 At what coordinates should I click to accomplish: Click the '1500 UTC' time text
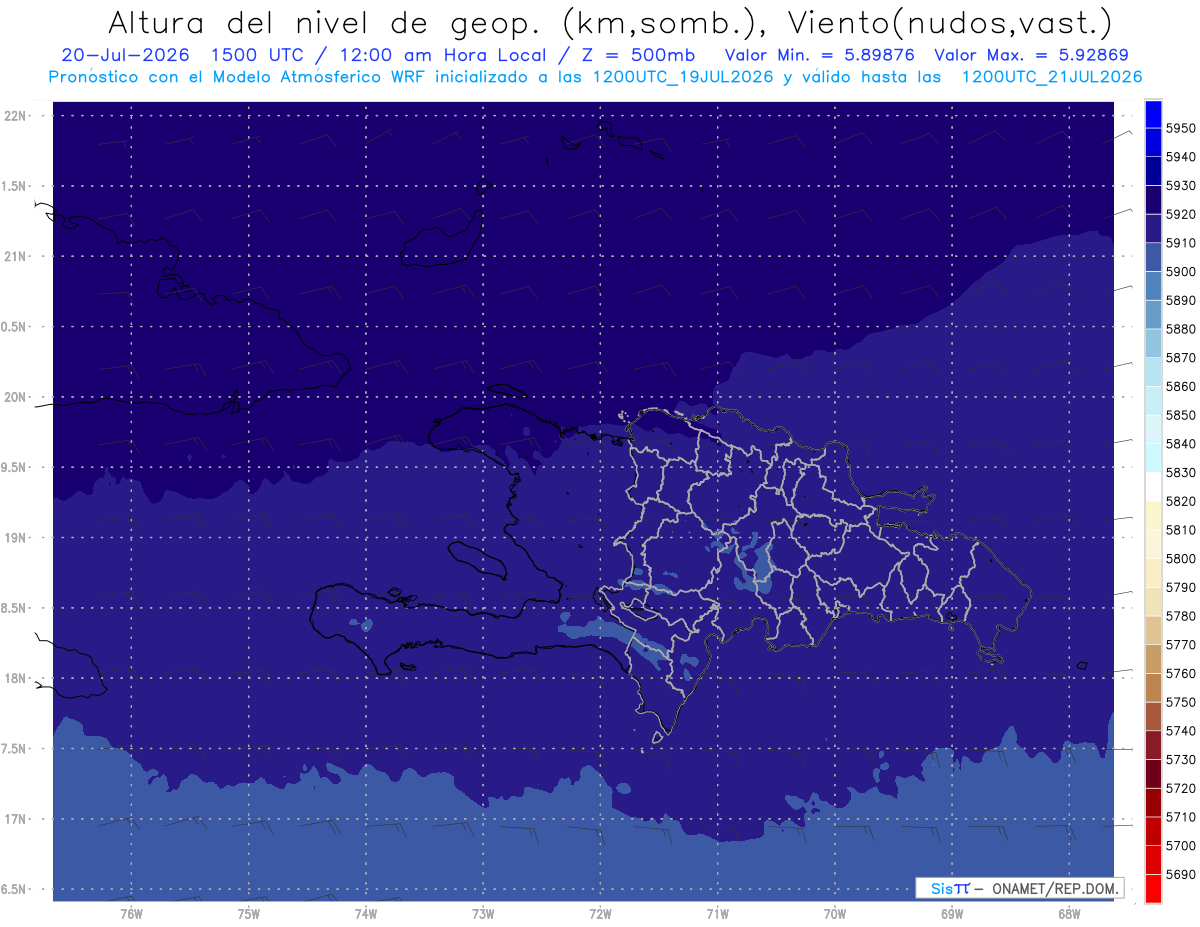tap(259, 55)
